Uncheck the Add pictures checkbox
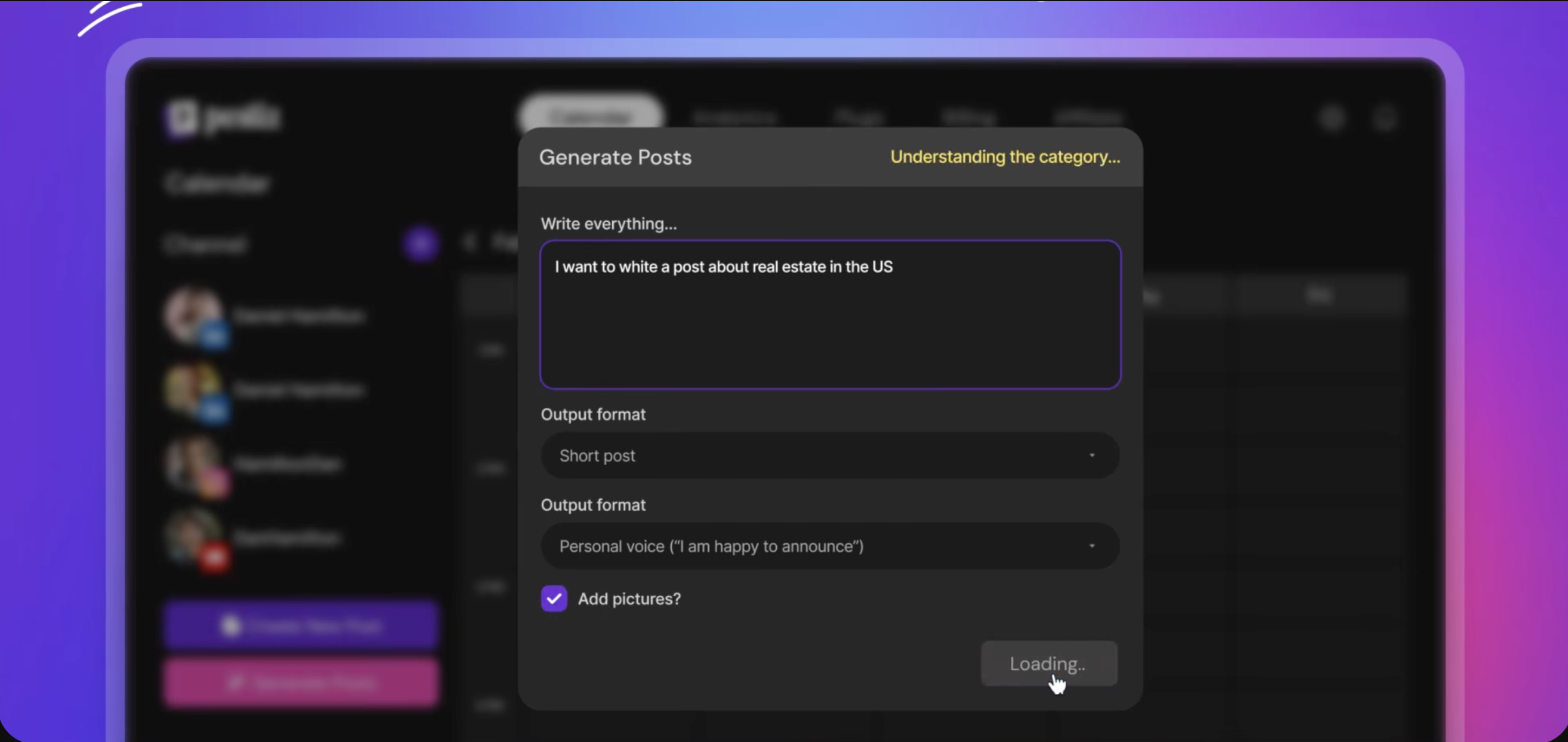The width and height of the screenshot is (1568, 742). 553,598
